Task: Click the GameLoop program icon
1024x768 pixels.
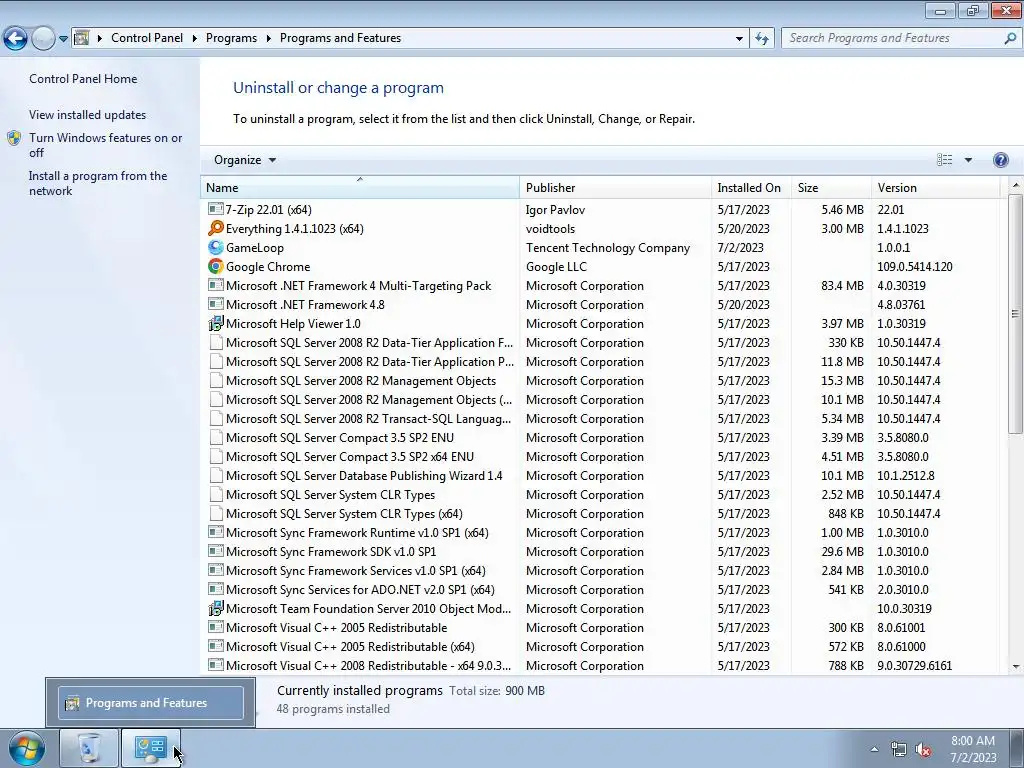Action: coord(216,247)
